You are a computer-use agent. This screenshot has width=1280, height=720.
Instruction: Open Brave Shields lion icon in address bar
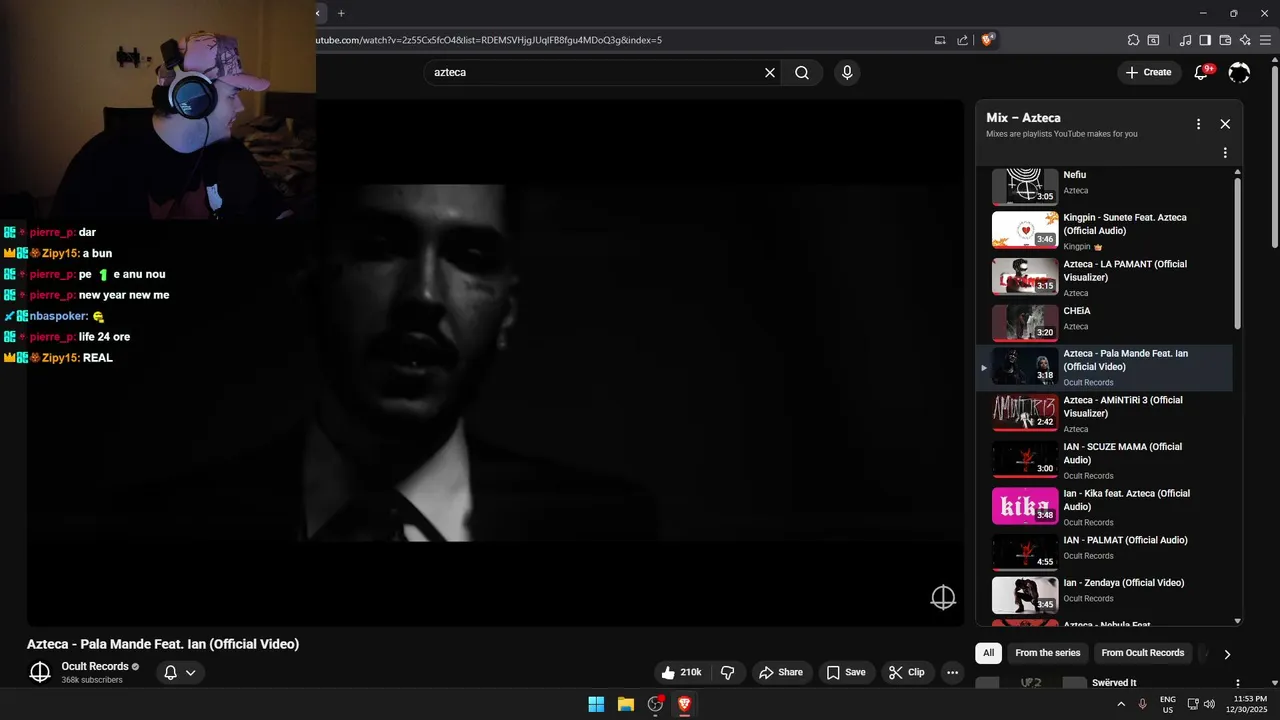[988, 40]
